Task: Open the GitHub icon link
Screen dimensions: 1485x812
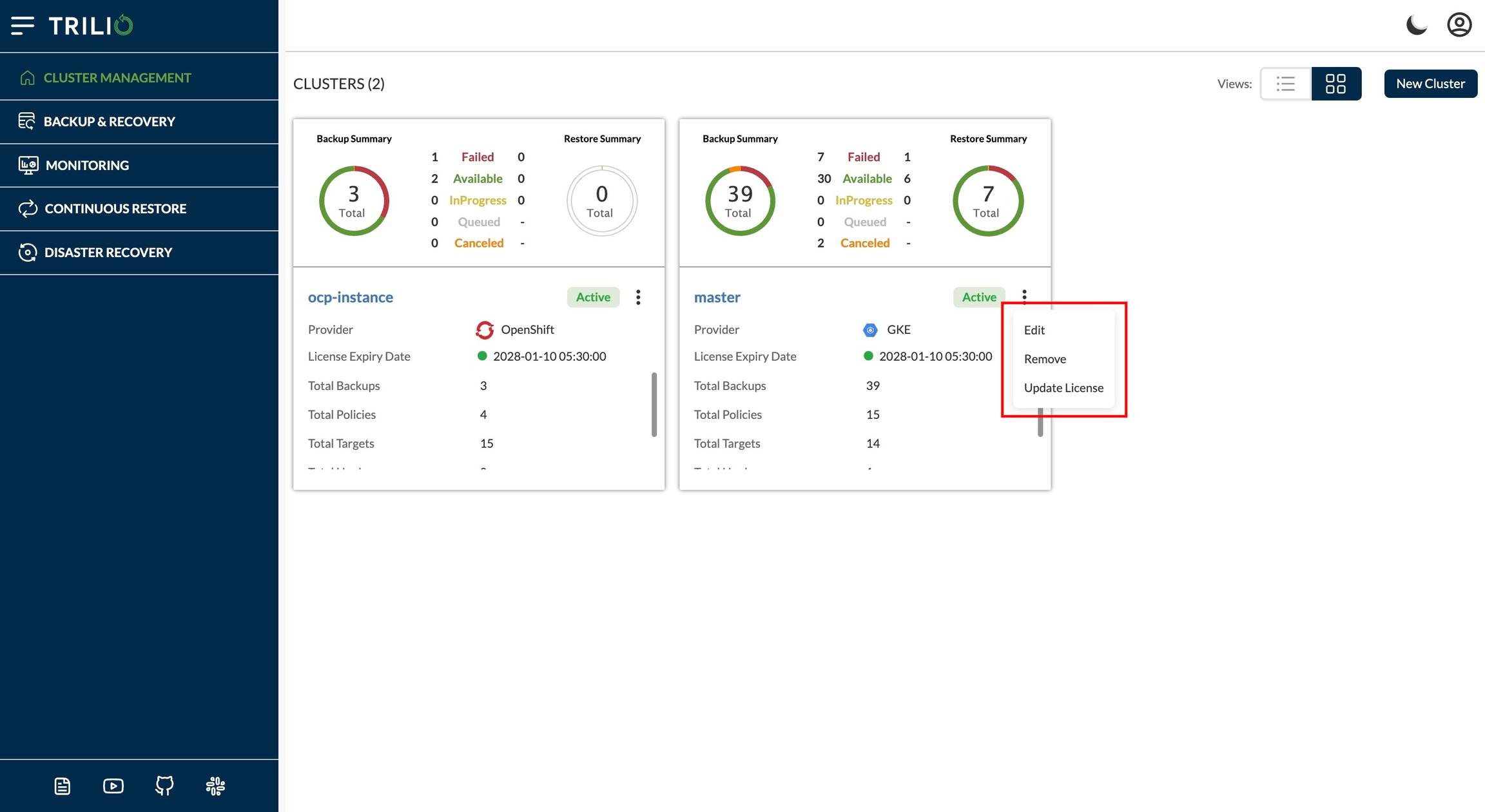Action: click(x=164, y=786)
